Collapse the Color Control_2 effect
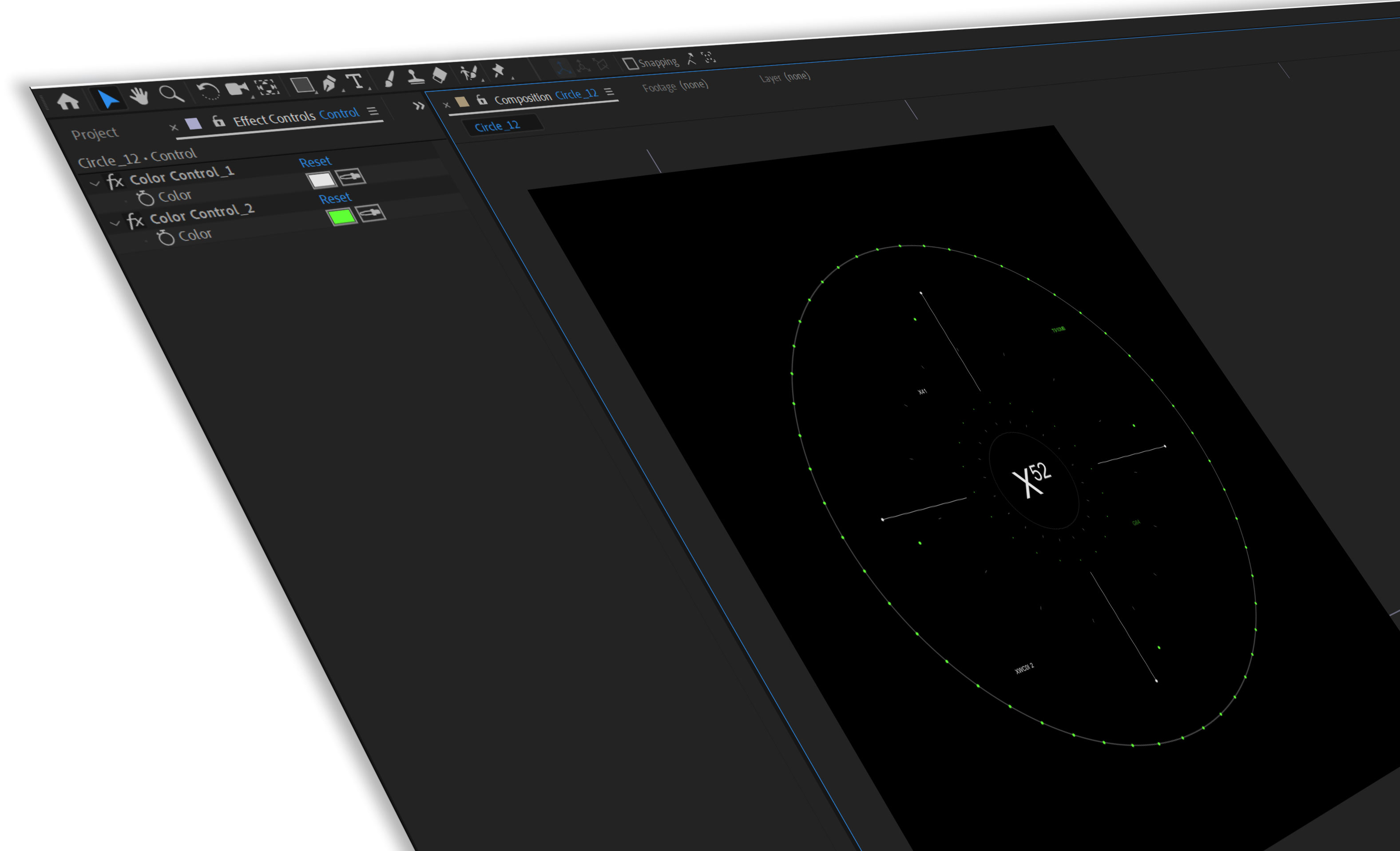1400x851 pixels. [x=115, y=223]
